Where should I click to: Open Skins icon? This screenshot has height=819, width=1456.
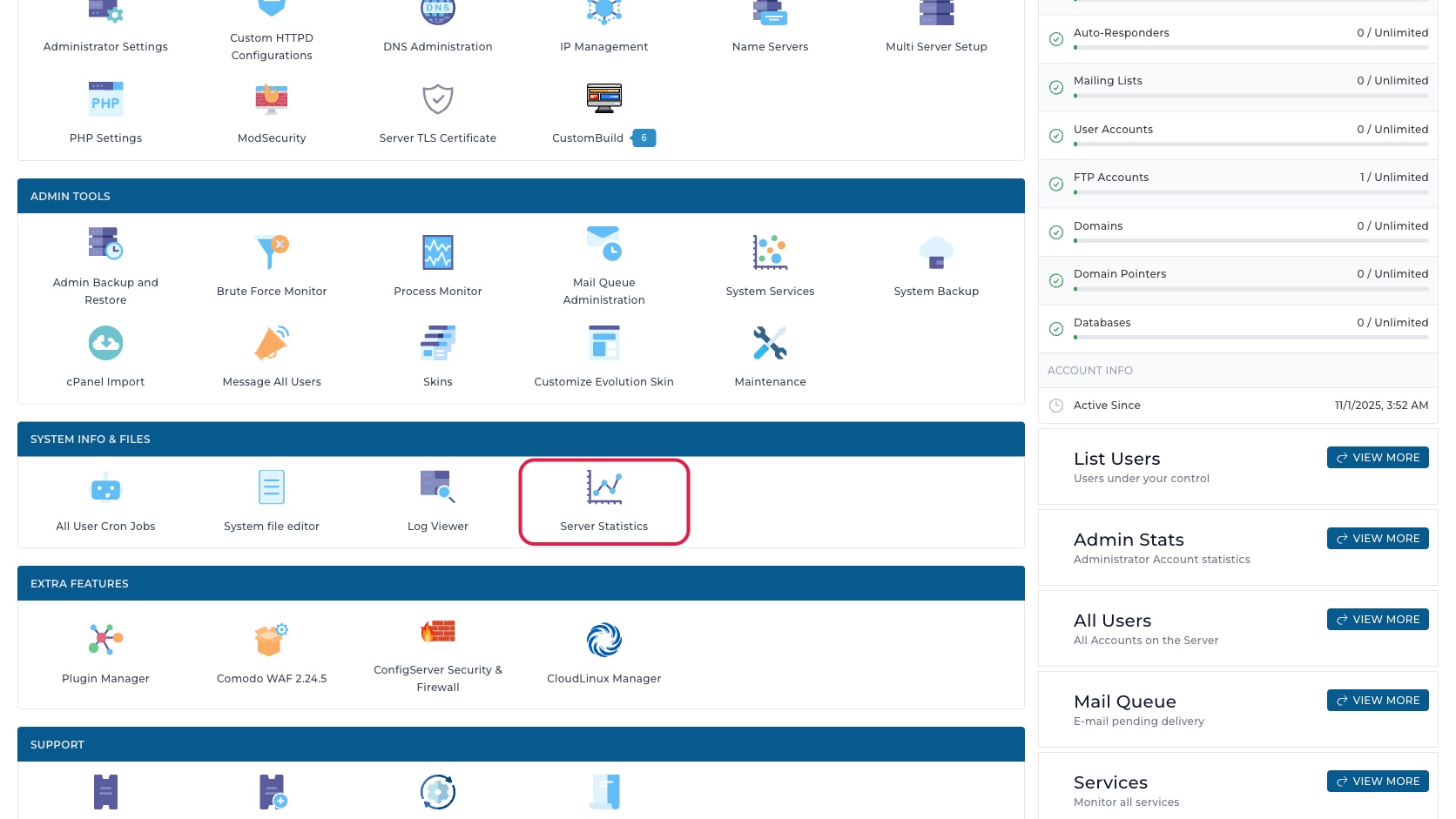[x=438, y=343]
